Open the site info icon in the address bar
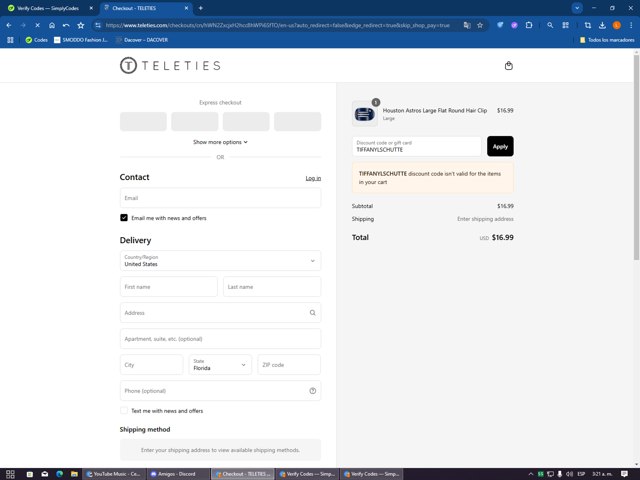This screenshot has height=480, width=640. [98, 25]
